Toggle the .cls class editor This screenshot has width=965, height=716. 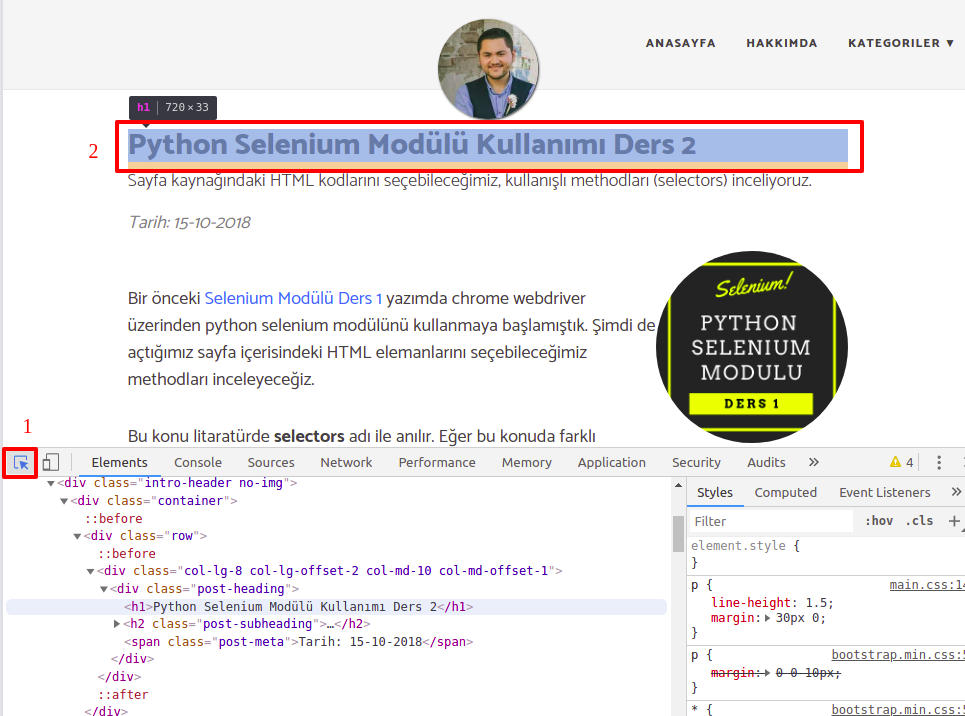pyautogui.click(x=919, y=521)
